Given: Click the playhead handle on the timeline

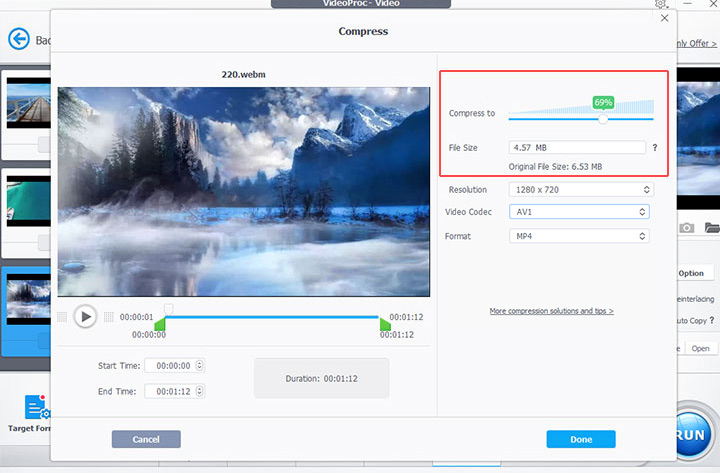Looking at the screenshot, I should 169,308.
